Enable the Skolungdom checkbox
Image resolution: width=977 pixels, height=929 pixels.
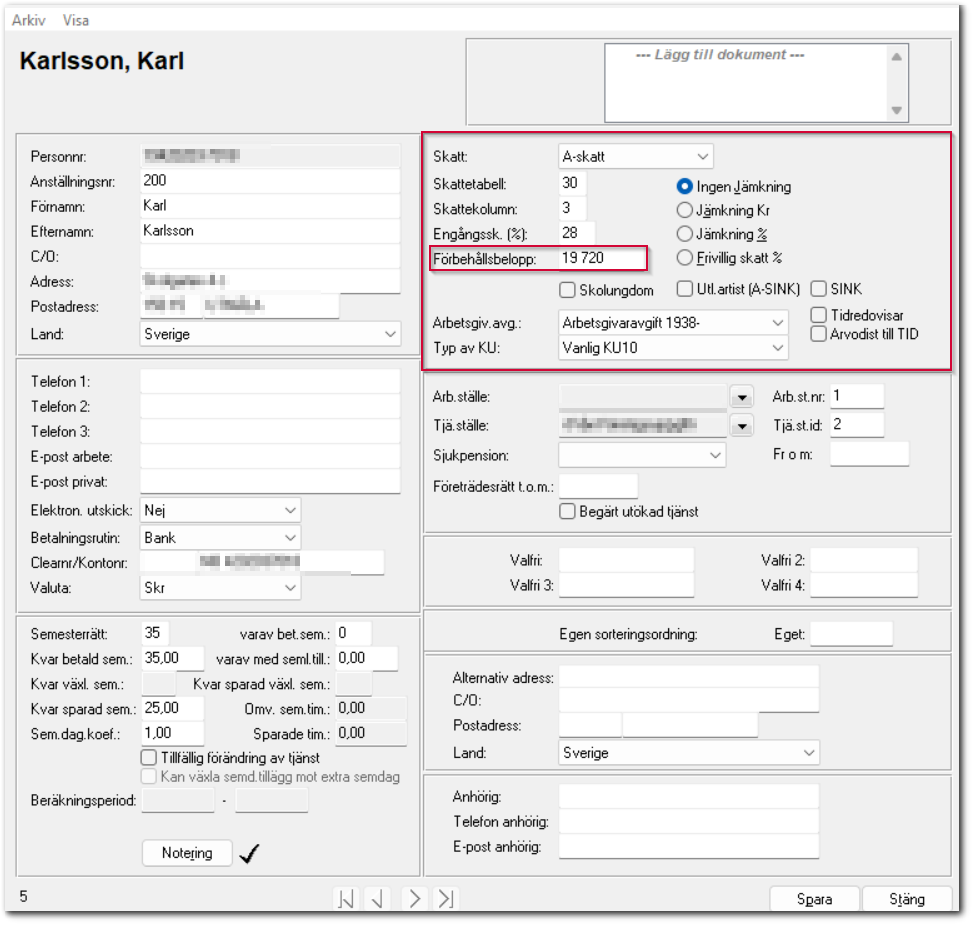point(568,290)
